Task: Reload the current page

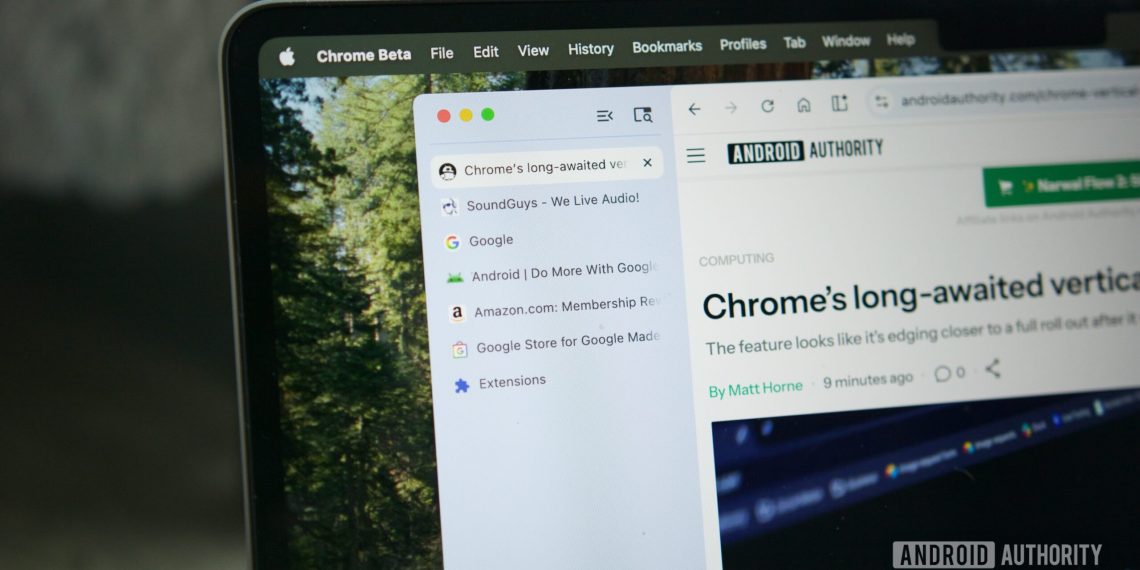Action: click(767, 106)
